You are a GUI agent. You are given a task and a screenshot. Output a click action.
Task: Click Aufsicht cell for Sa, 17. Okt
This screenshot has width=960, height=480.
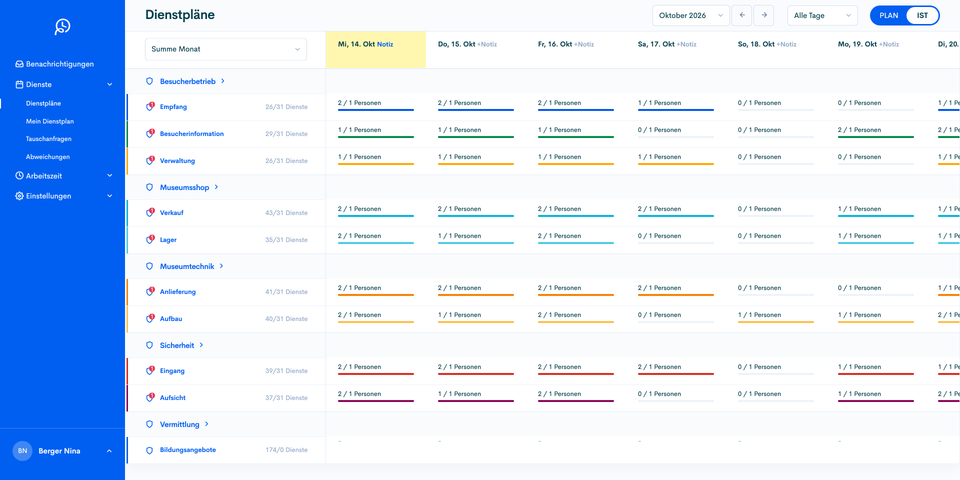(676, 397)
